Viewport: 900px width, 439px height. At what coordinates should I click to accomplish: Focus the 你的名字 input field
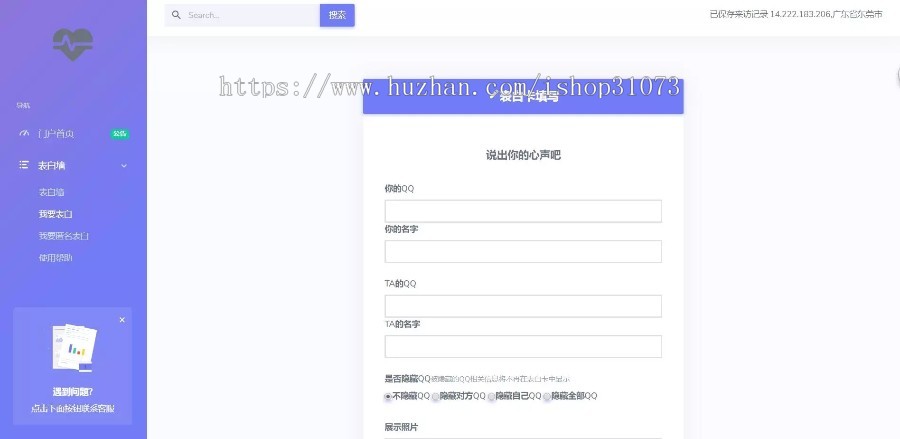523,251
